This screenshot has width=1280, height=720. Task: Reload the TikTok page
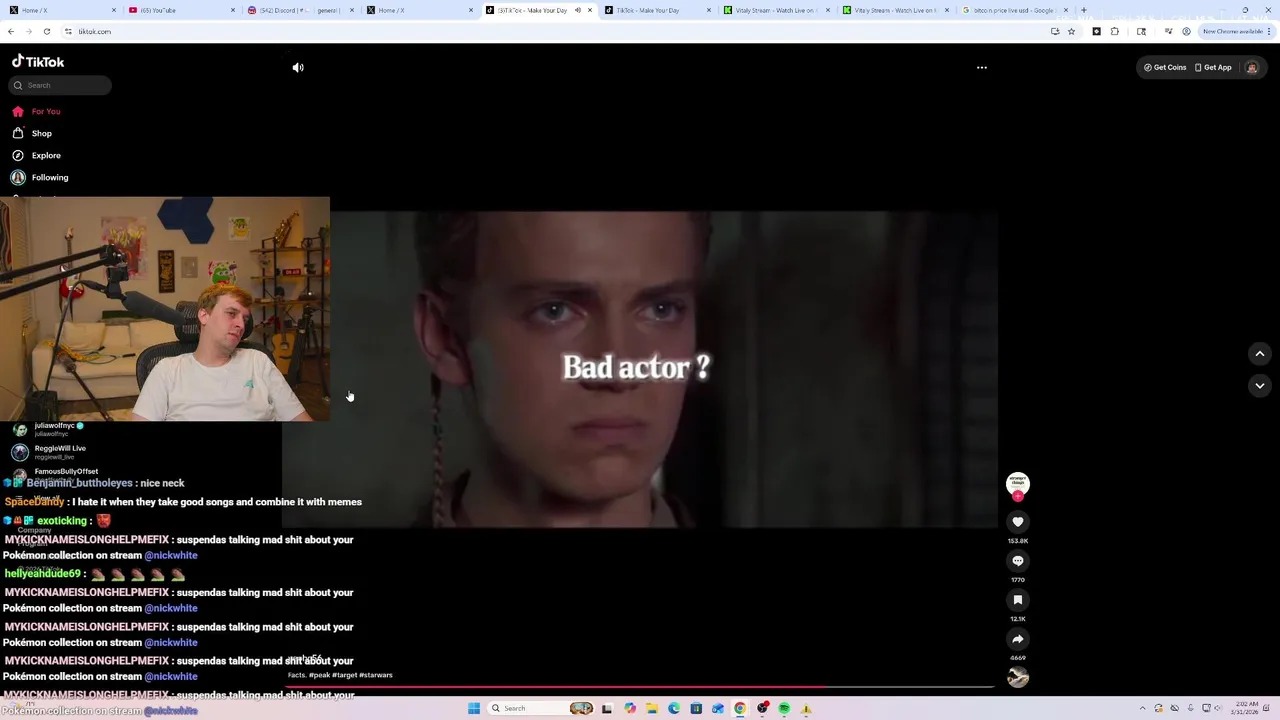click(46, 31)
